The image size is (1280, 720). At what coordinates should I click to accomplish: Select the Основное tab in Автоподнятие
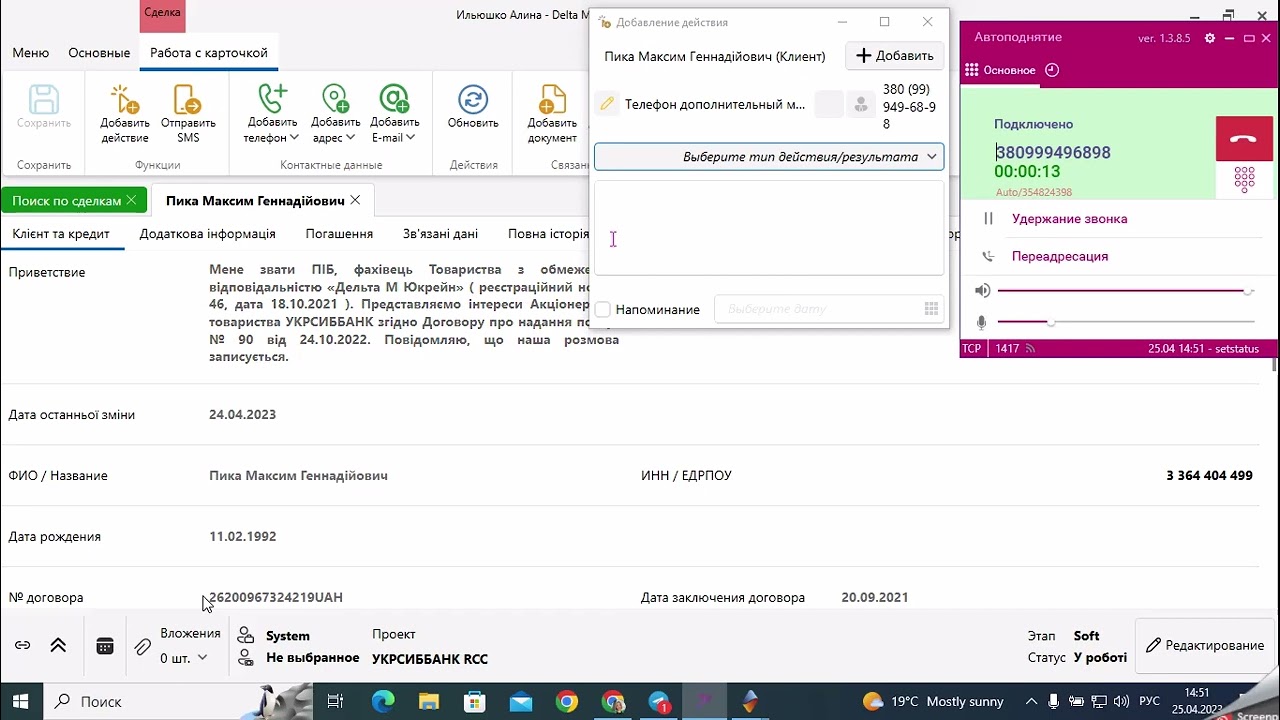click(1000, 70)
